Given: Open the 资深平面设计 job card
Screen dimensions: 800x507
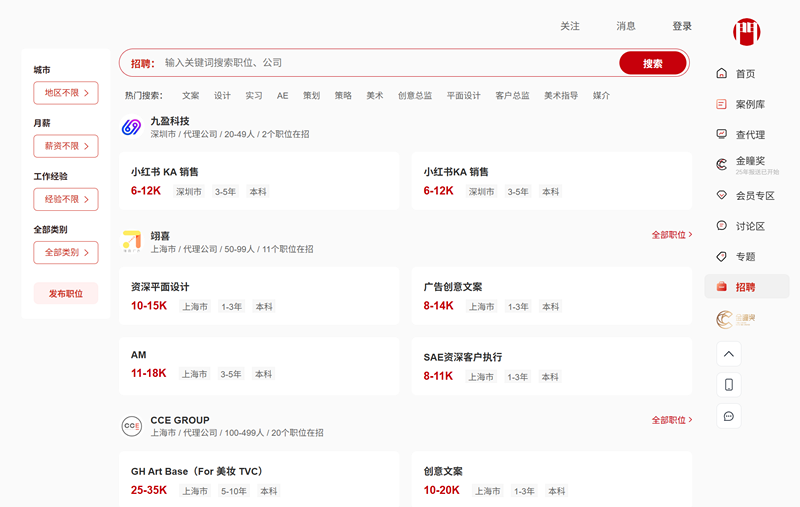Looking at the screenshot, I should [x=259, y=296].
